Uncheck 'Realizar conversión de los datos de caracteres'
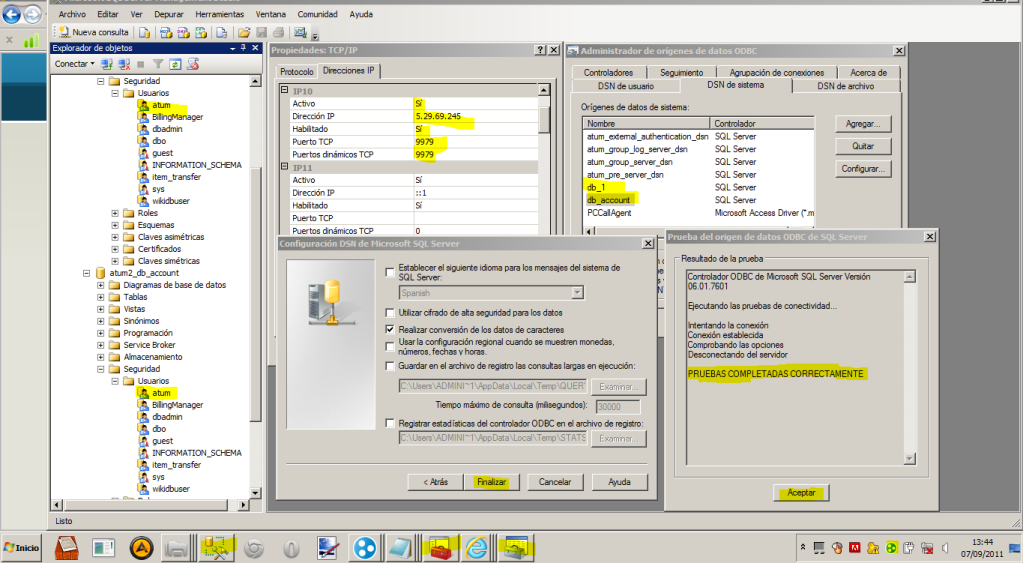This screenshot has height=563, width=1023. pos(390,329)
